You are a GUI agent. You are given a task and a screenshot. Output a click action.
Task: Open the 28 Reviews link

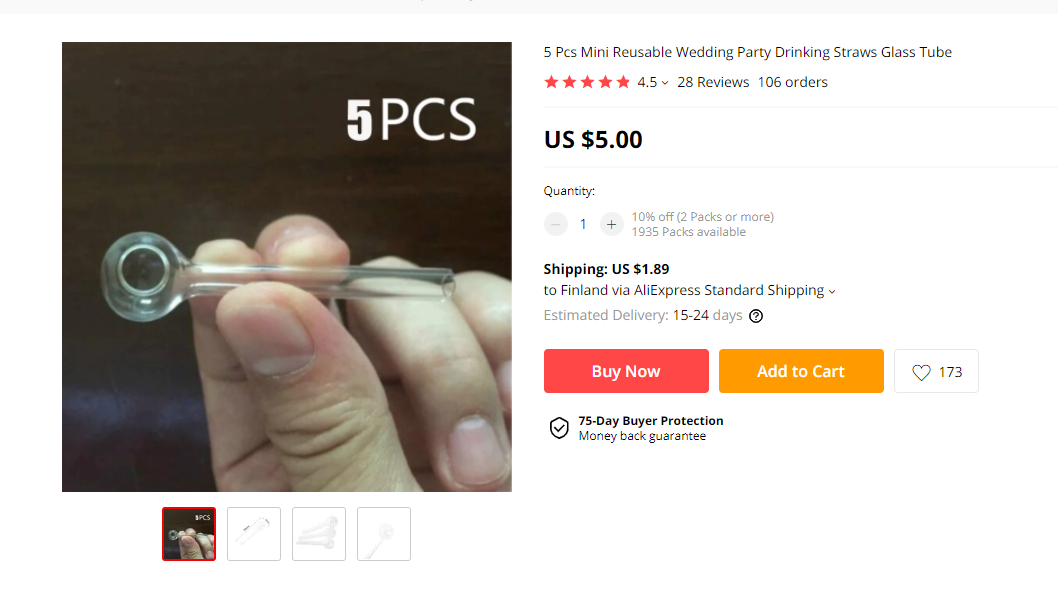pyautogui.click(x=713, y=82)
